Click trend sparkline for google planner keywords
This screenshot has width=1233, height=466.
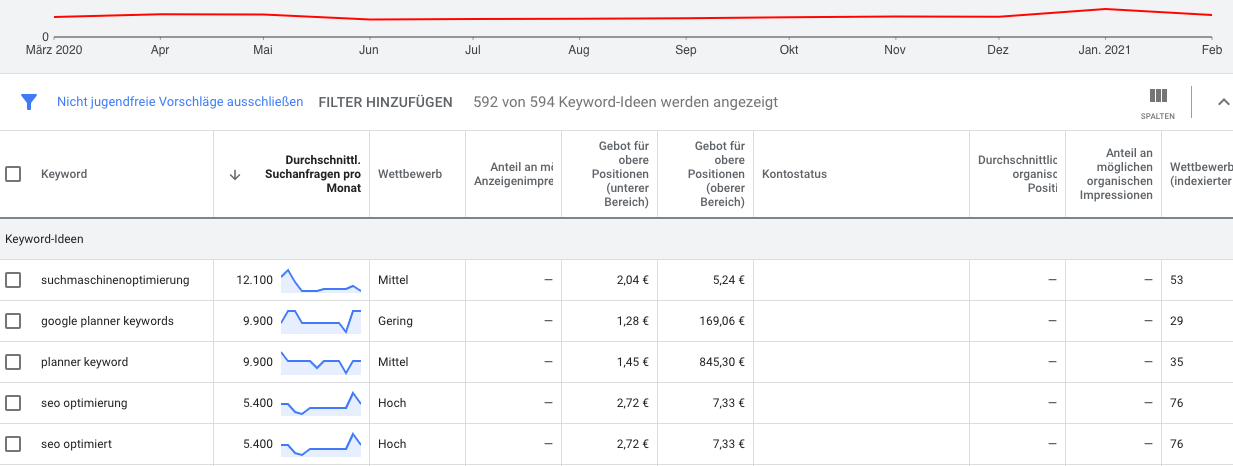(321, 321)
